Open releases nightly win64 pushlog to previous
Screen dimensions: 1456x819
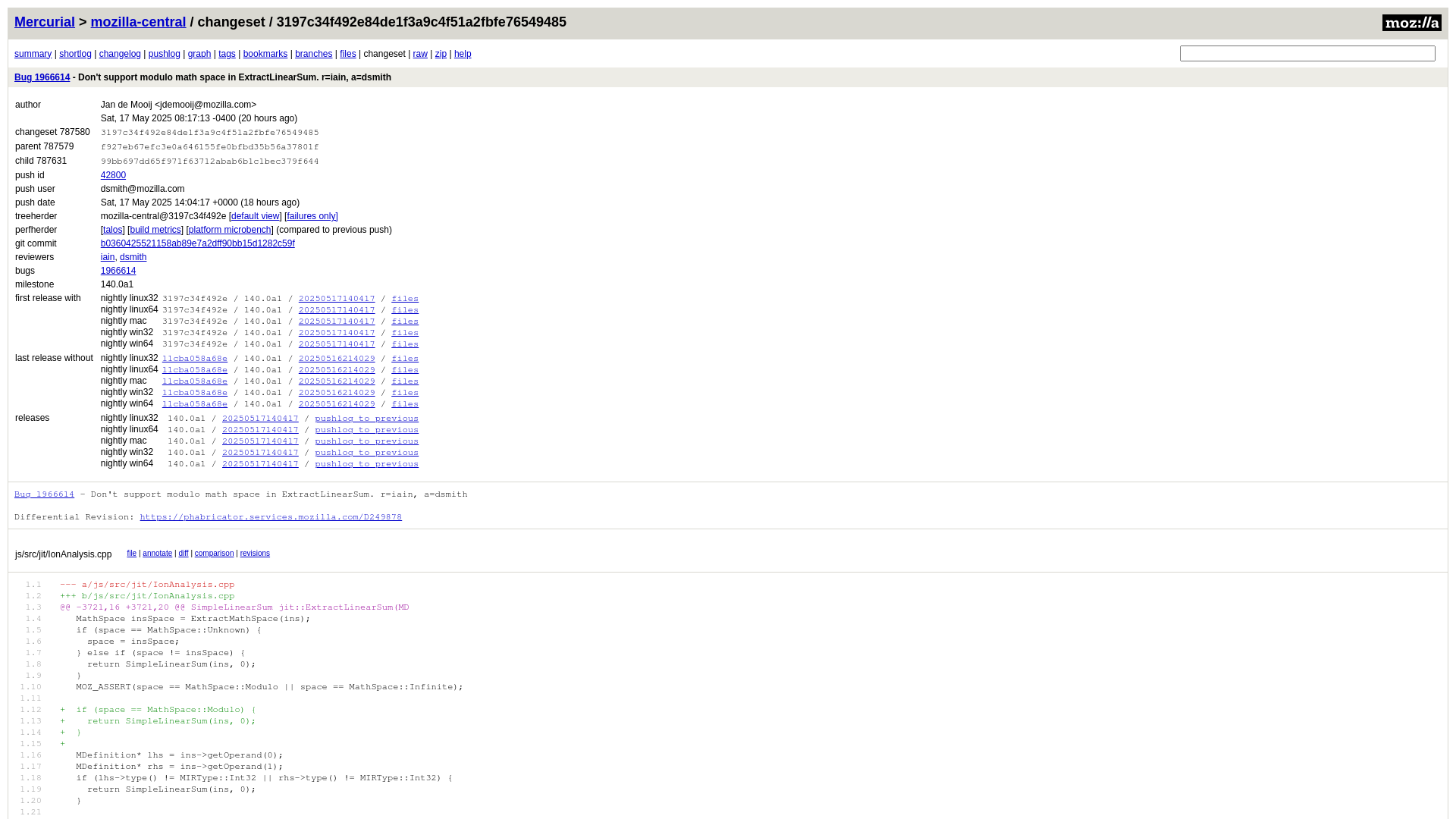coord(367,464)
